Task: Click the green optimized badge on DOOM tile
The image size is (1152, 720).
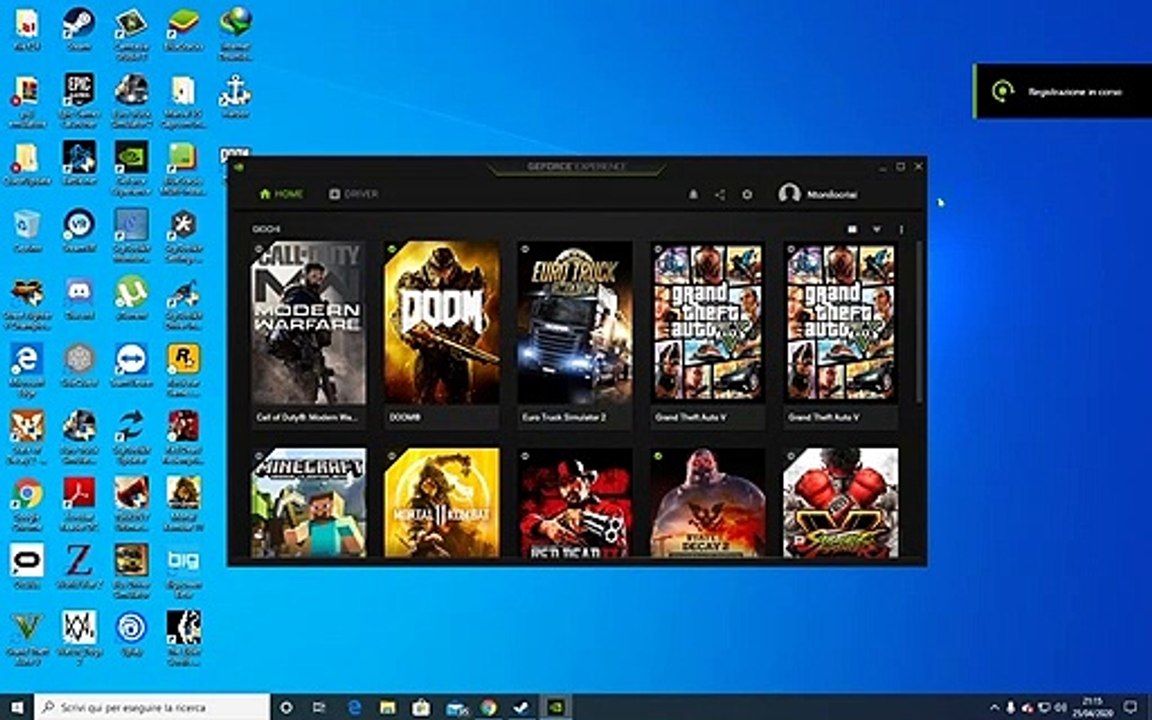Action: [x=392, y=249]
